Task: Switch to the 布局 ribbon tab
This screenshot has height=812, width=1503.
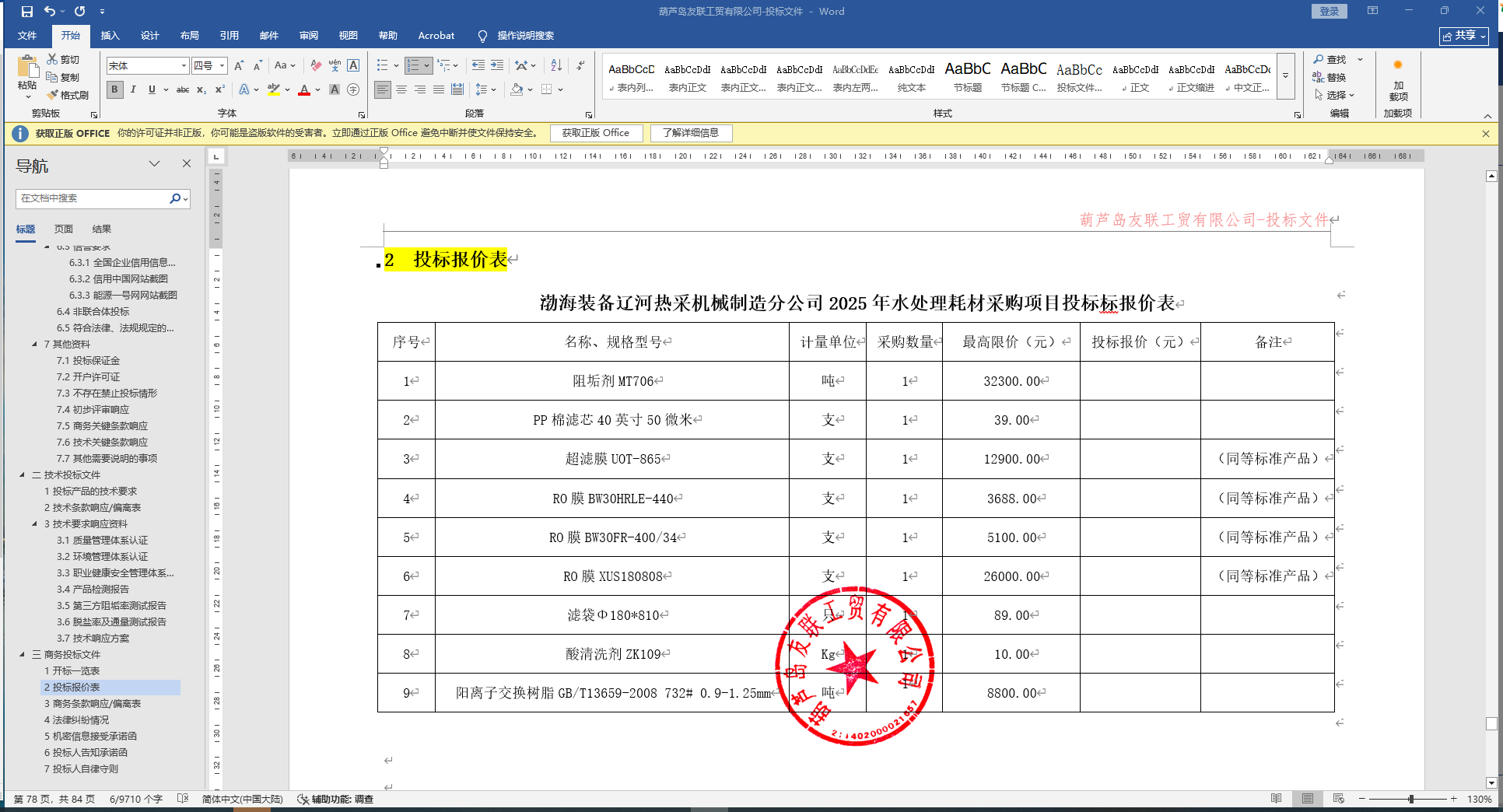Action: [190, 36]
